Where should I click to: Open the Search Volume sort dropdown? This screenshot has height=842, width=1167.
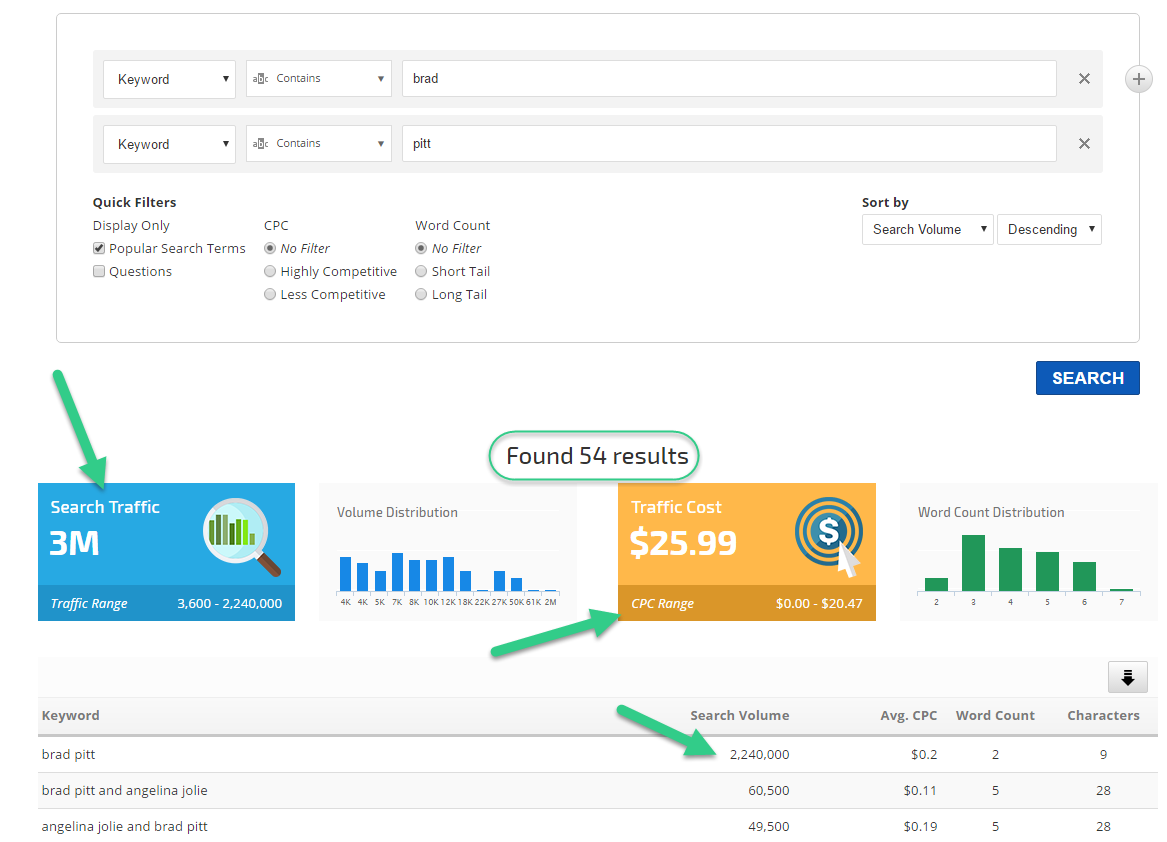coord(927,230)
